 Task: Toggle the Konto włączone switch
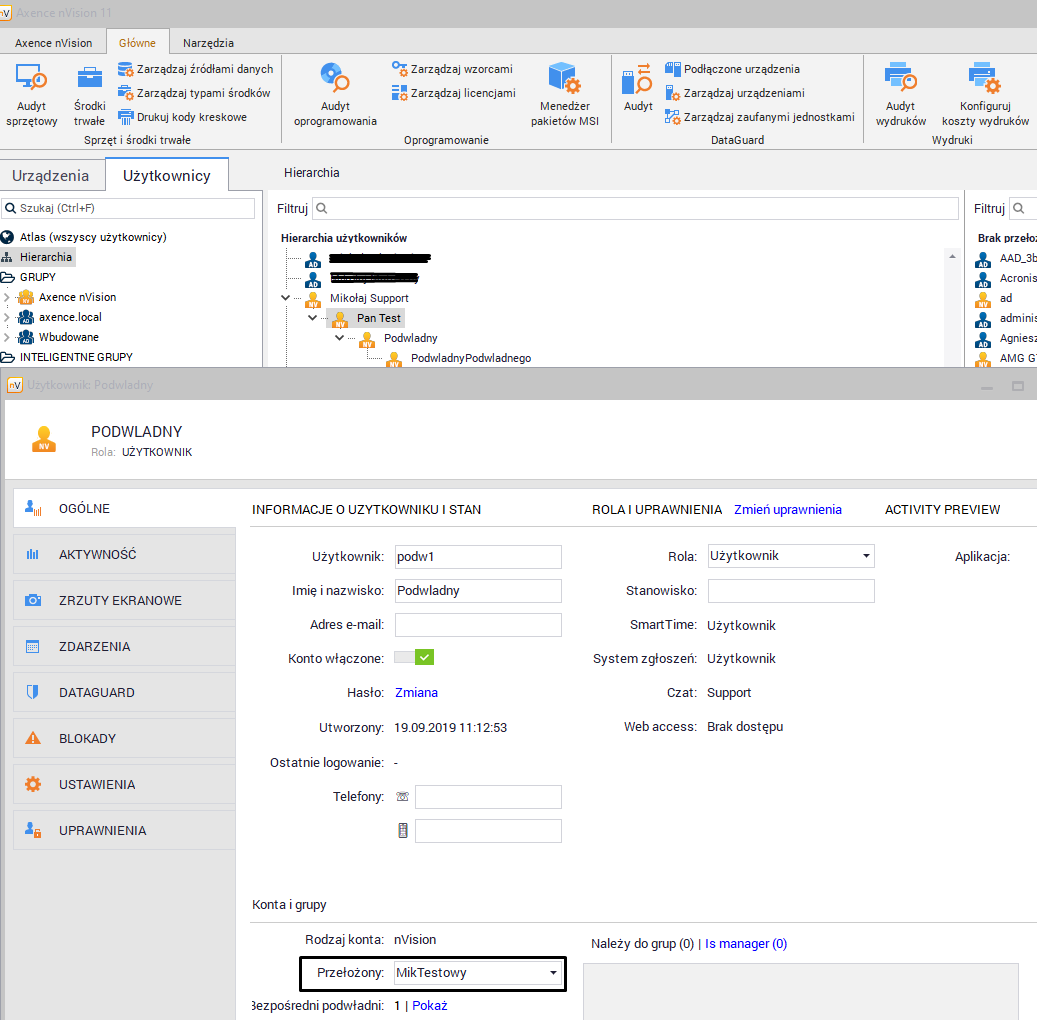[414, 657]
